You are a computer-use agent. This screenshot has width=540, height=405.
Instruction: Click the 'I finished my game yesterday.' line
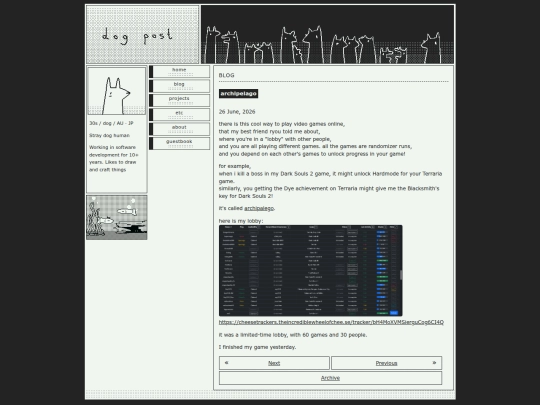(258, 347)
